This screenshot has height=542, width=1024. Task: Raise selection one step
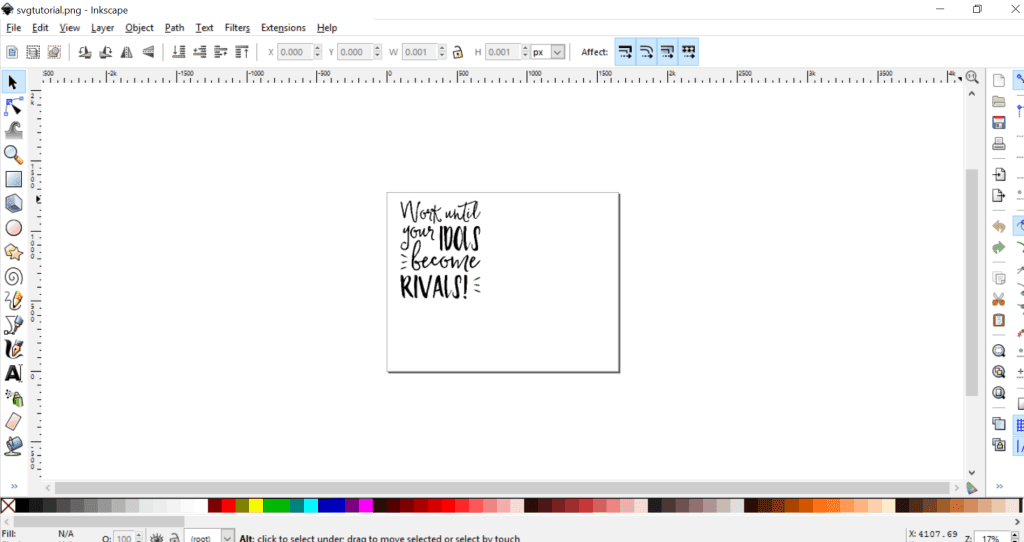pyautogui.click(x=221, y=52)
